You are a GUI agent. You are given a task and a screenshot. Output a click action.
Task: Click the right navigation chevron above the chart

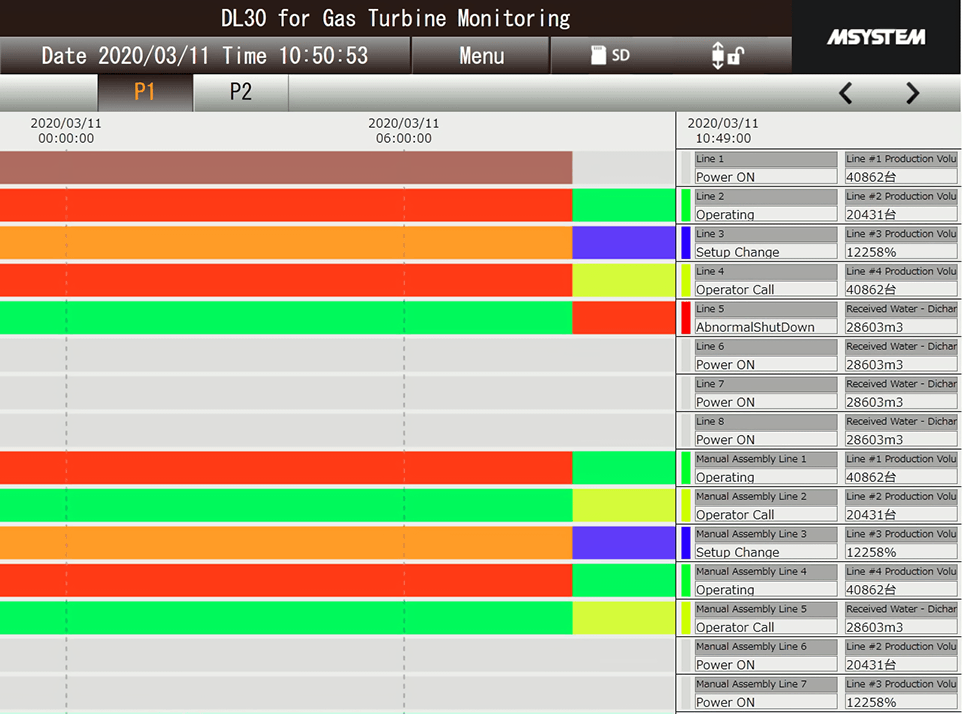(x=911, y=93)
